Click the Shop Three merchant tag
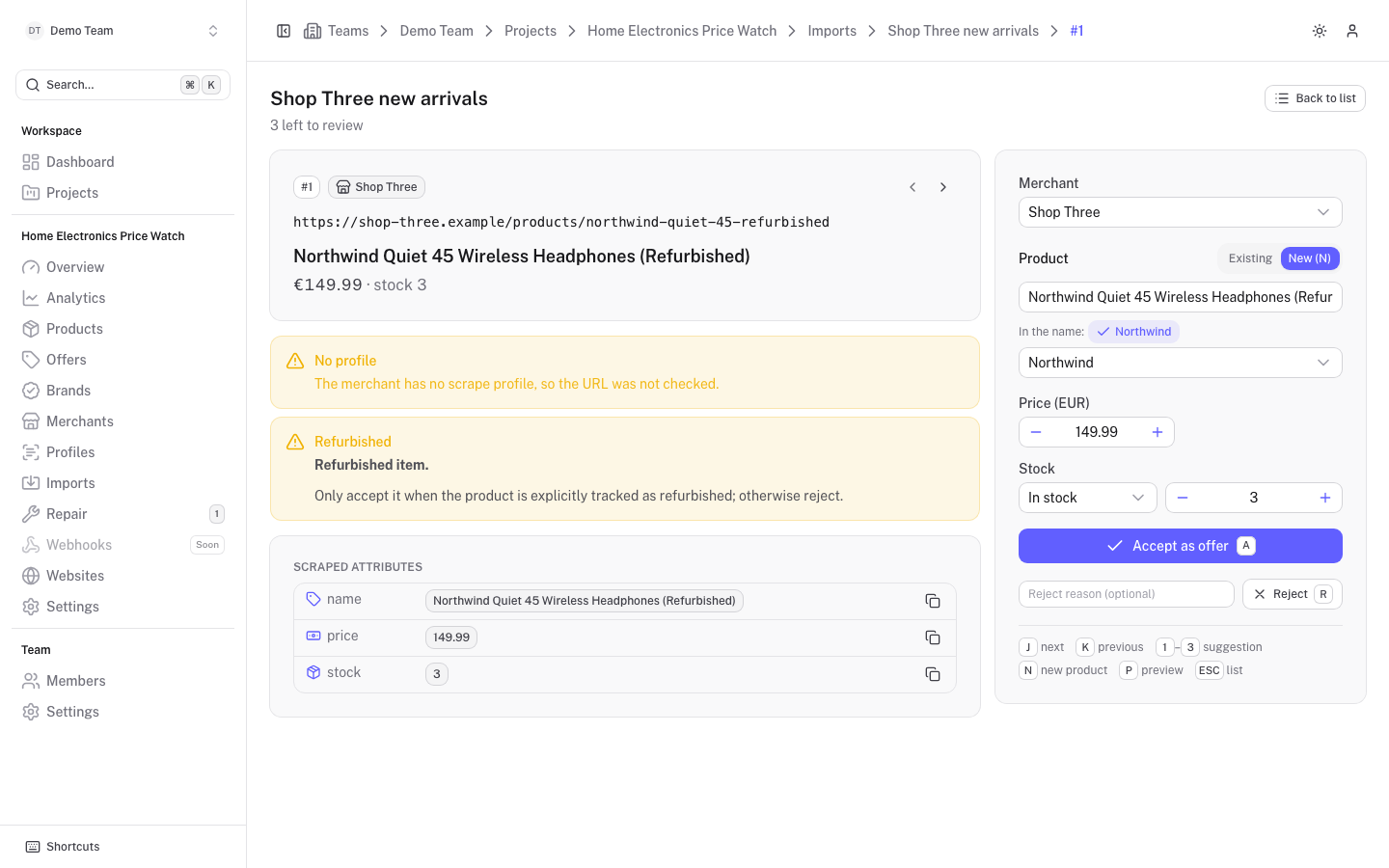1389x868 pixels. 376,187
